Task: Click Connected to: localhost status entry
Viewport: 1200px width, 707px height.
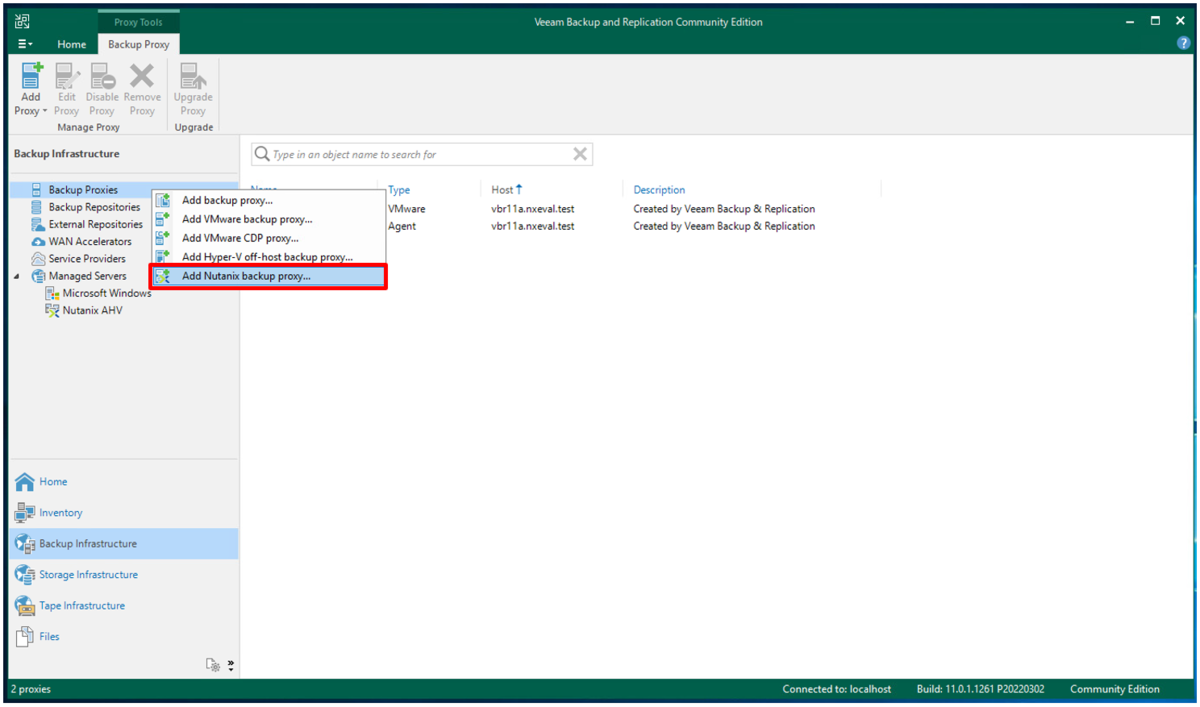Action: (x=837, y=689)
